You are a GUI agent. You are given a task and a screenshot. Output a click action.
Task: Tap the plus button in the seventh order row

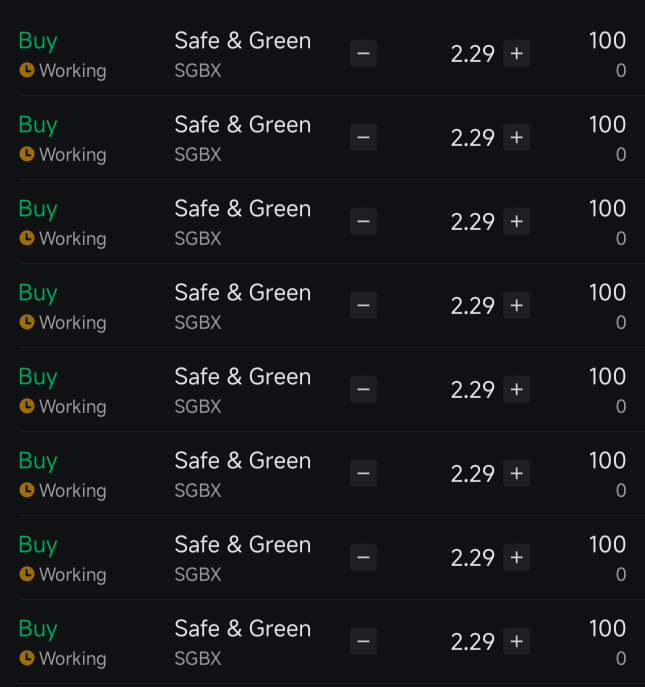[516, 558]
